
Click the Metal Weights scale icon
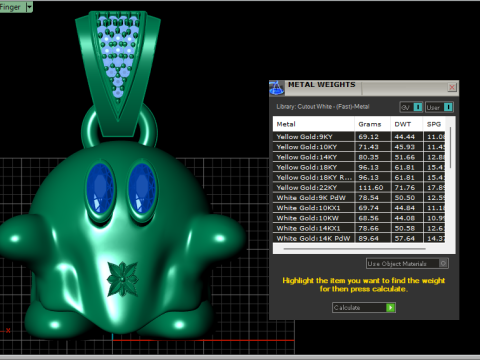point(276,88)
